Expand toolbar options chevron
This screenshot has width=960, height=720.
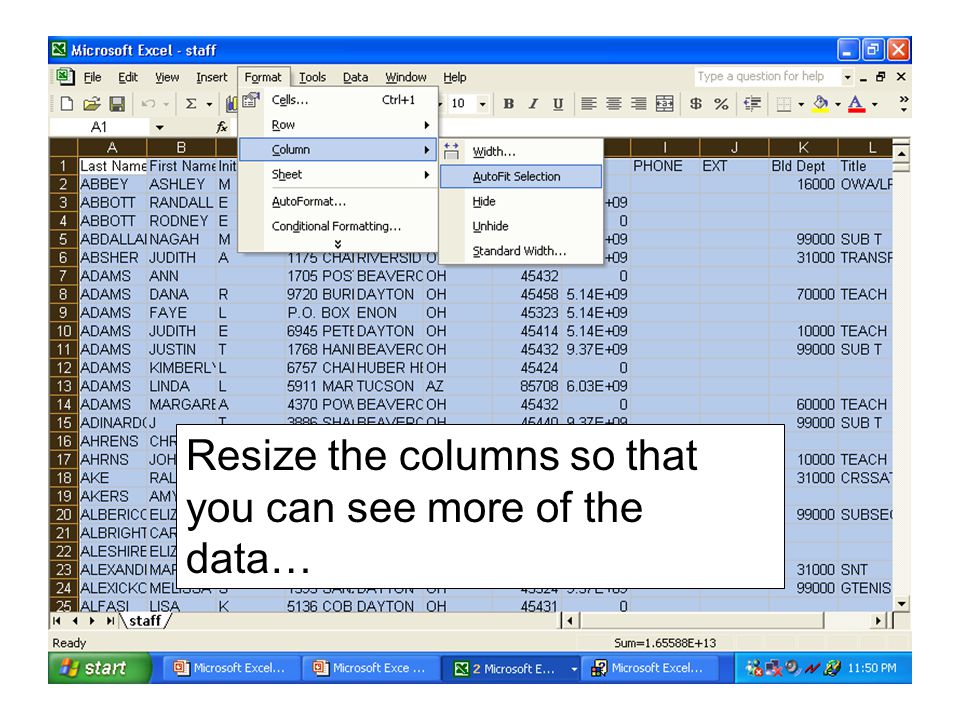[x=904, y=103]
